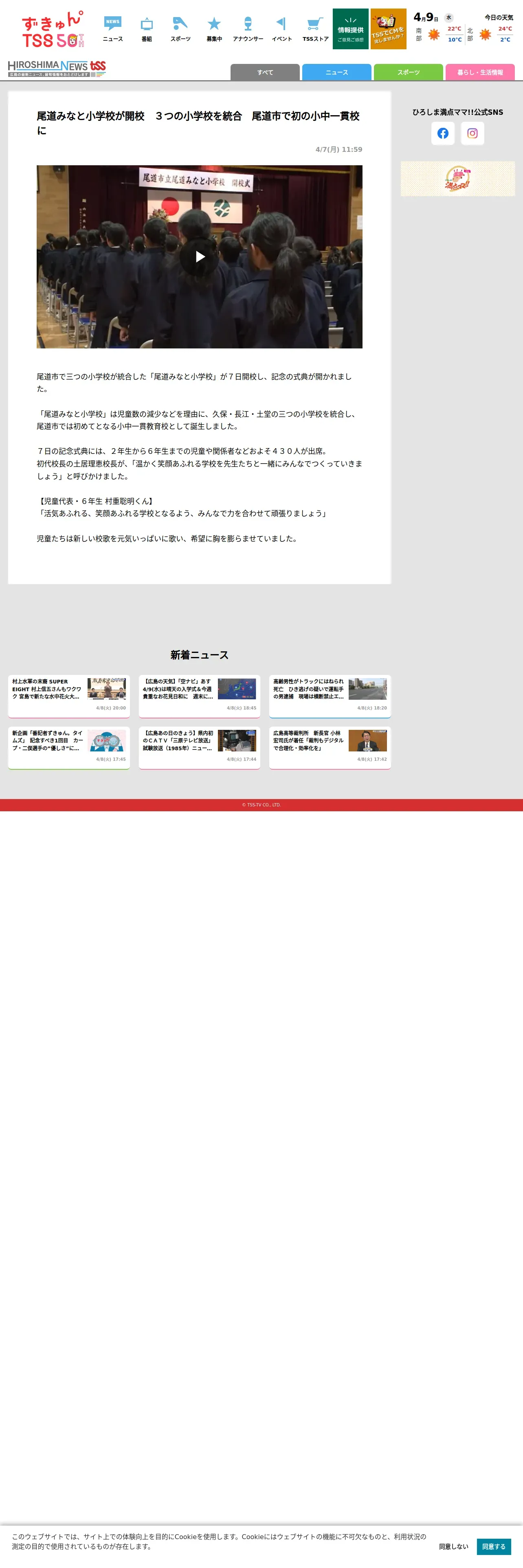Click the ひろしま満点ママ!!公式SNS heading
The width and height of the screenshot is (523, 1568).
tap(458, 112)
